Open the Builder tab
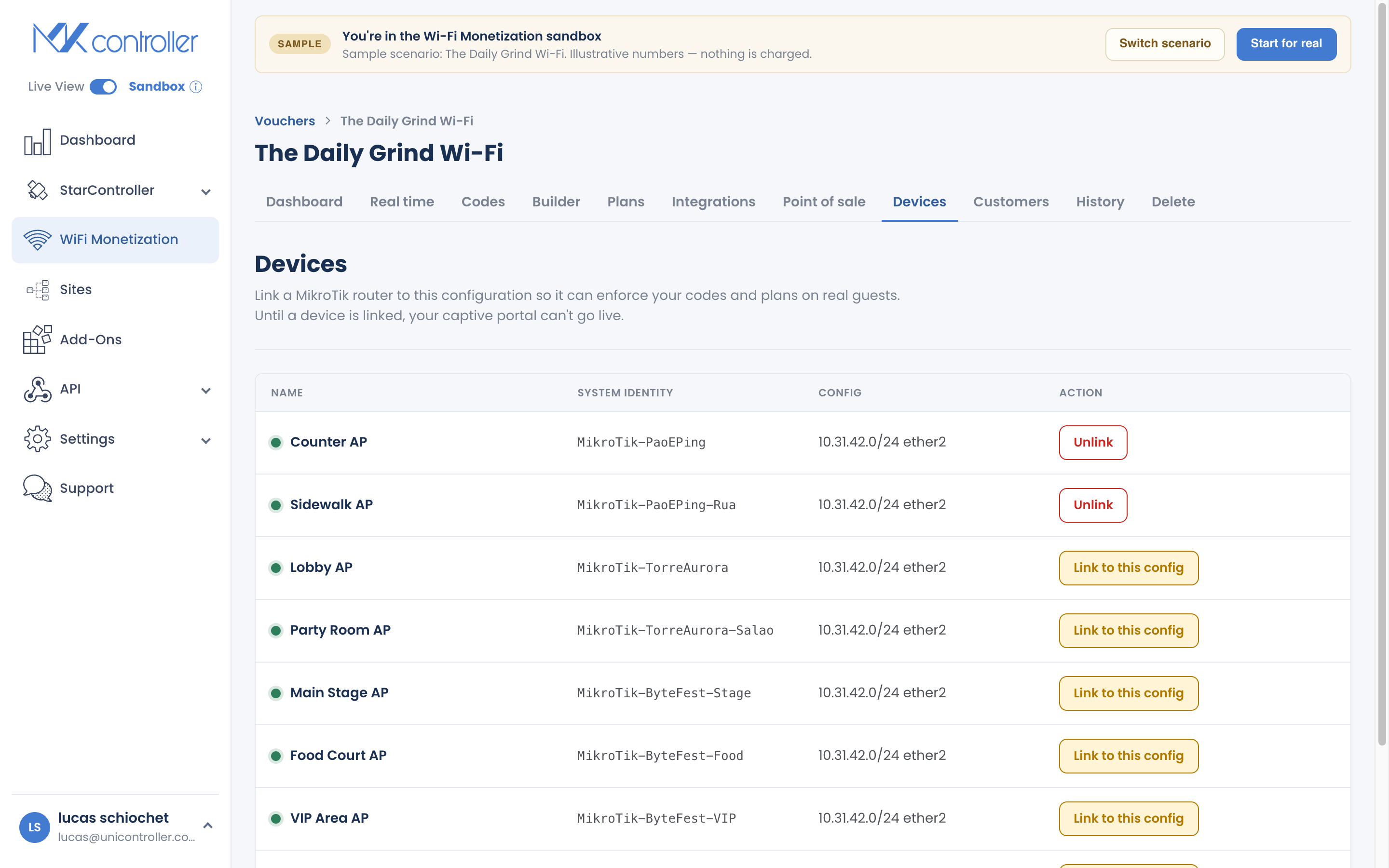 click(556, 202)
